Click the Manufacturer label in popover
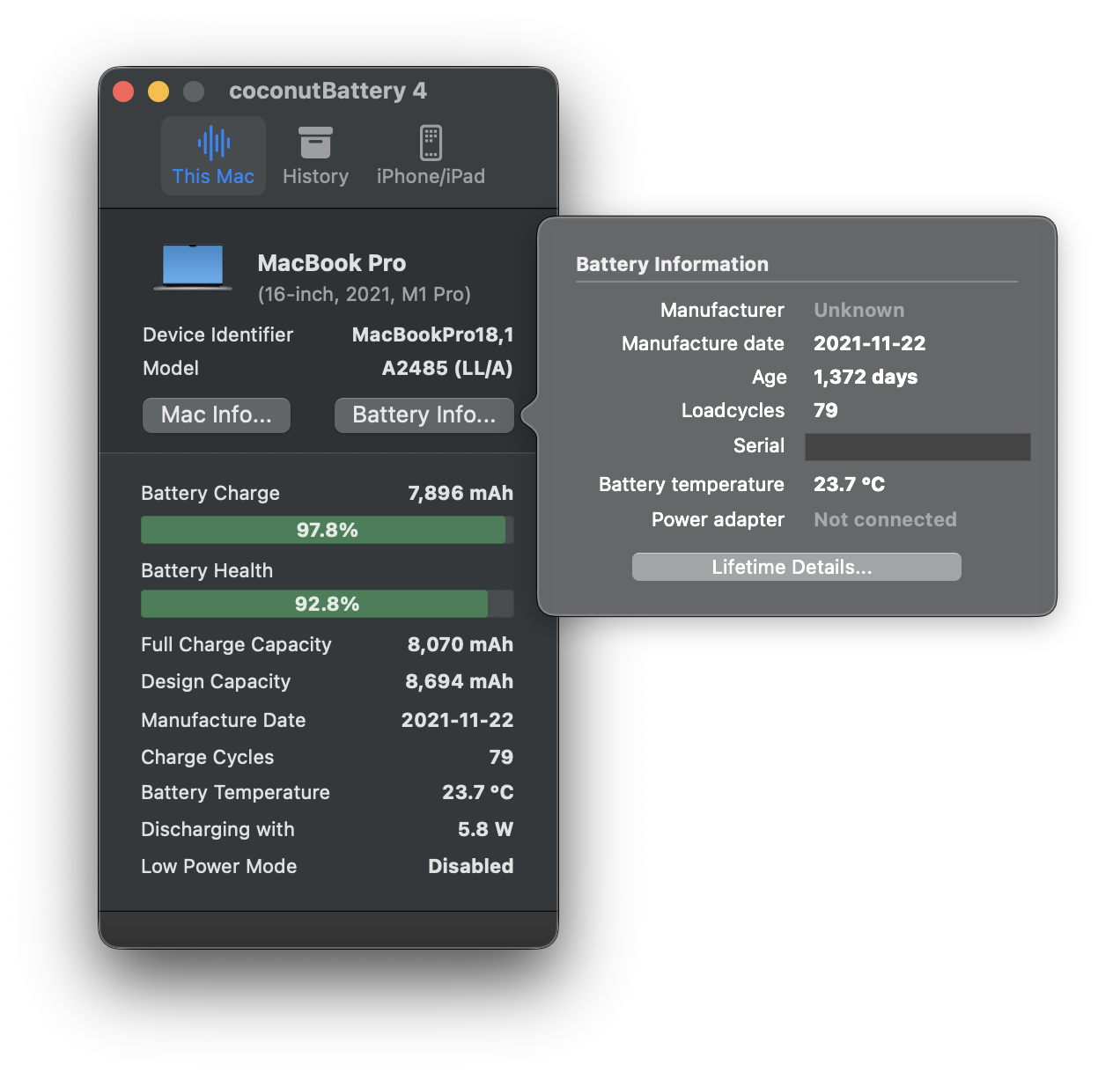The height and width of the screenshot is (1079, 1120). pyautogui.click(x=722, y=310)
